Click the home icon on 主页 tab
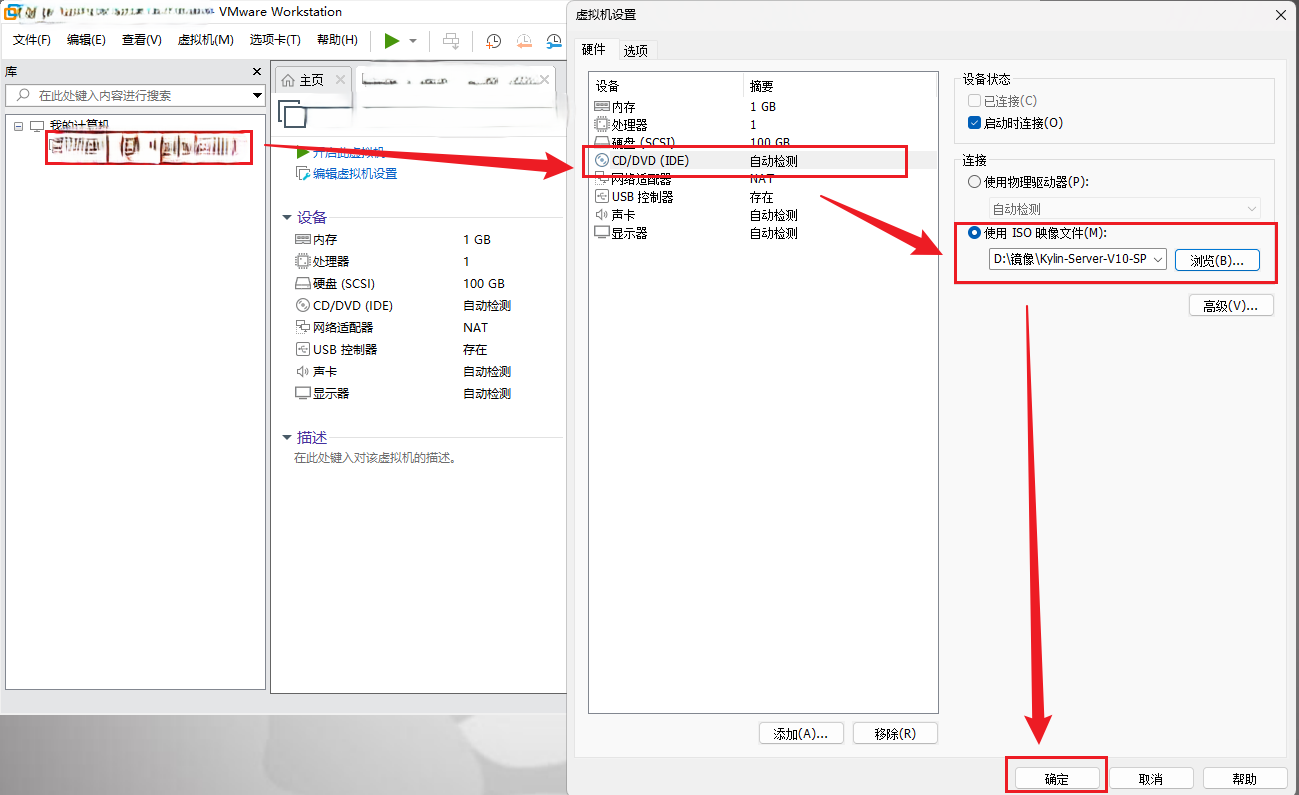This screenshot has width=1299, height=795. pos(288,80)
